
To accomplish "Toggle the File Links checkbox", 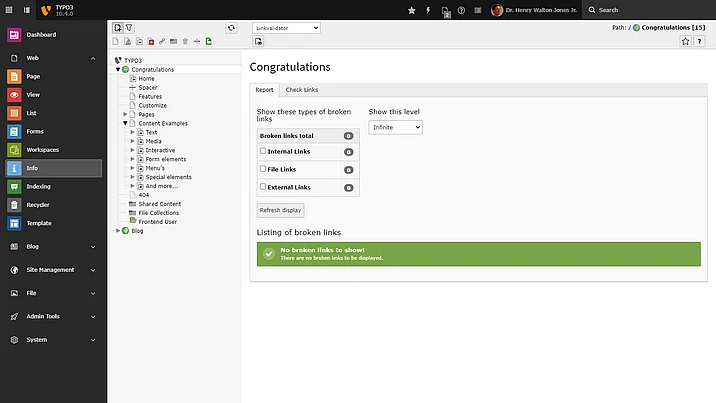I will point(263,169).
